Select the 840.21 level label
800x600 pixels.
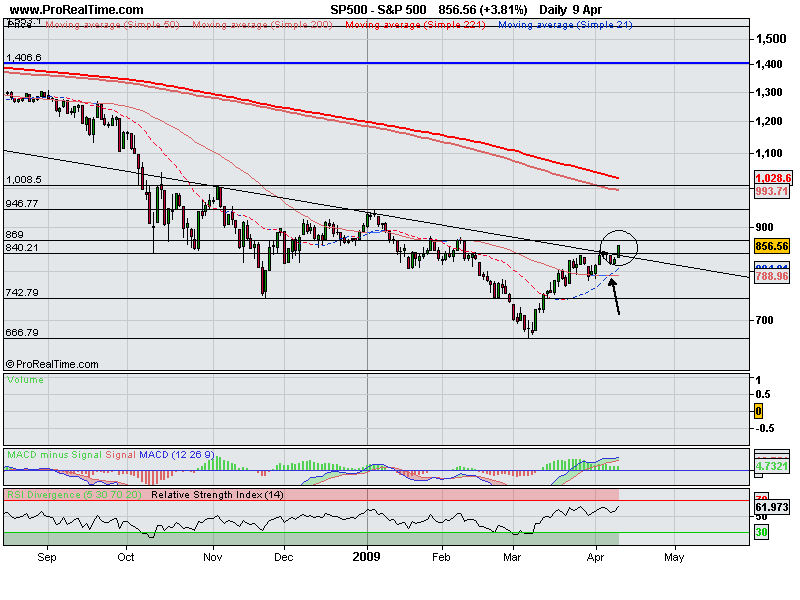coord(22,247)
